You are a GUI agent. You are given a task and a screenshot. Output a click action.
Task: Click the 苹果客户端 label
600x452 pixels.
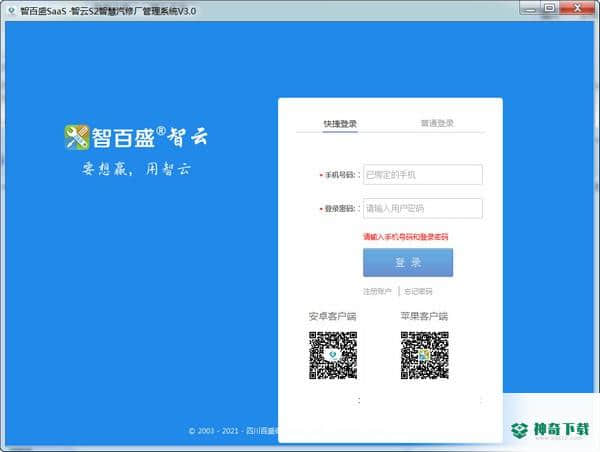(424, 316)
